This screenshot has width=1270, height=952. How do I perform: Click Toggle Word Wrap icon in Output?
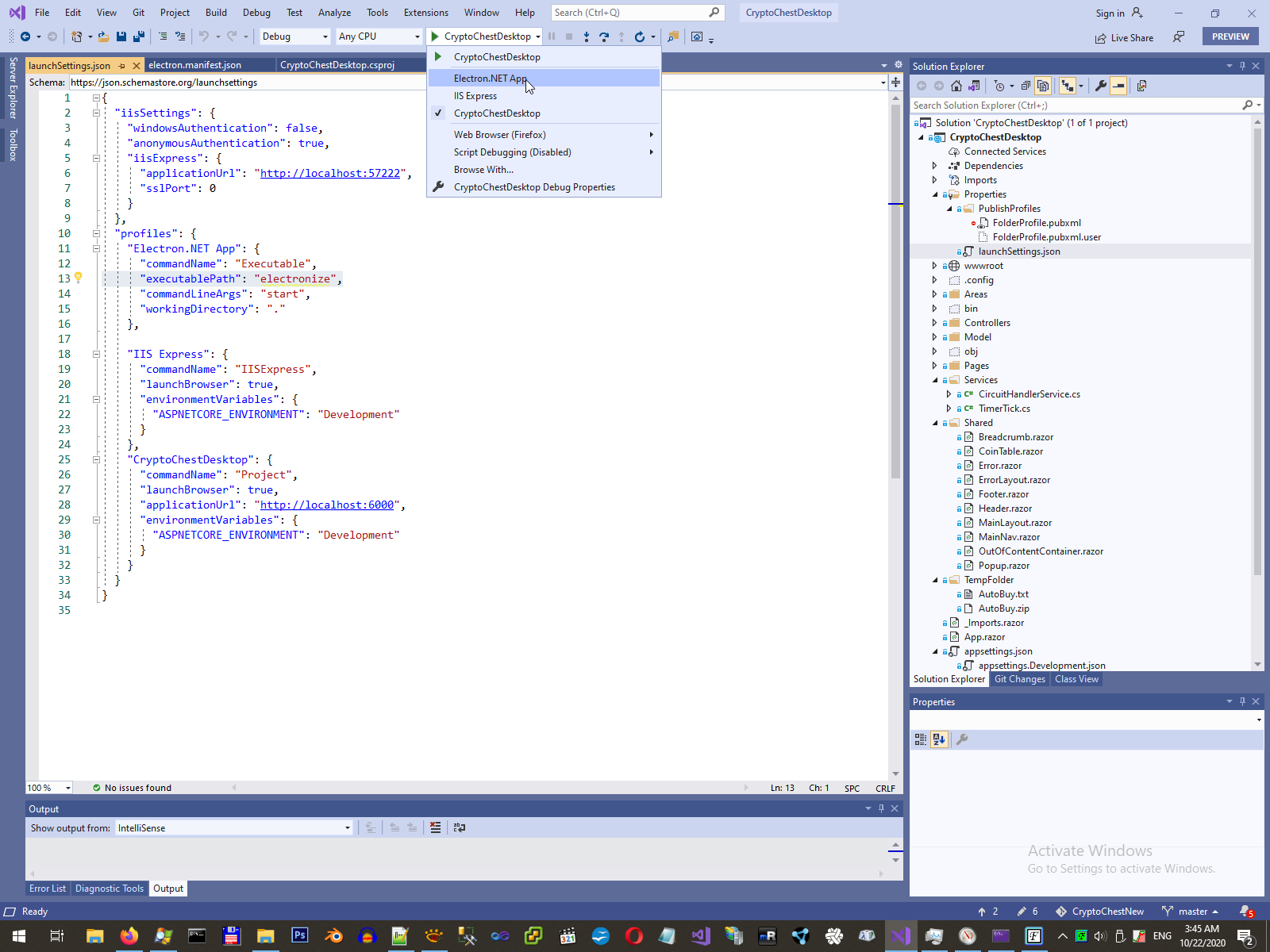(460, 827)
